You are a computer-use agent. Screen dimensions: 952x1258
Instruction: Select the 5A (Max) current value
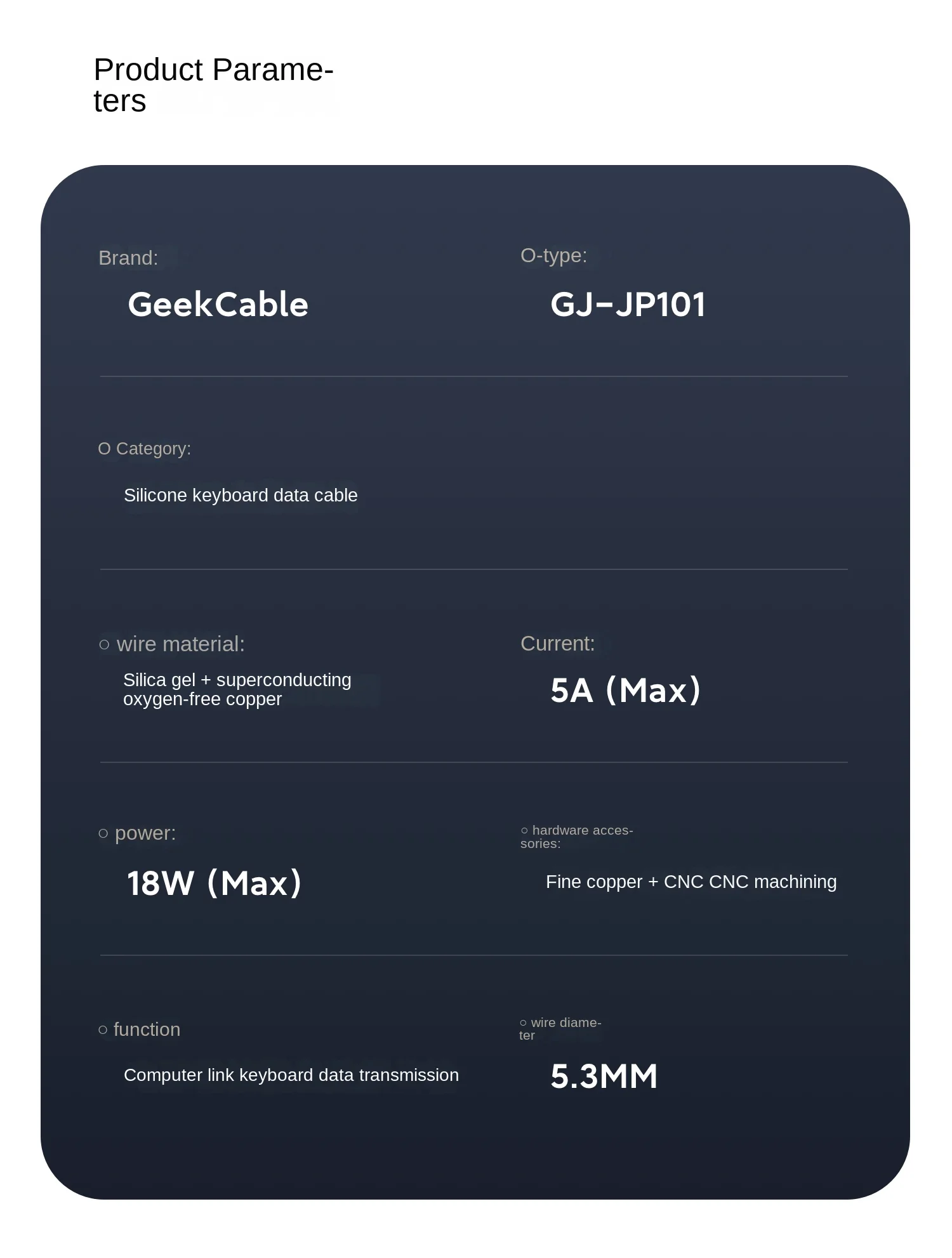[625, 691]
